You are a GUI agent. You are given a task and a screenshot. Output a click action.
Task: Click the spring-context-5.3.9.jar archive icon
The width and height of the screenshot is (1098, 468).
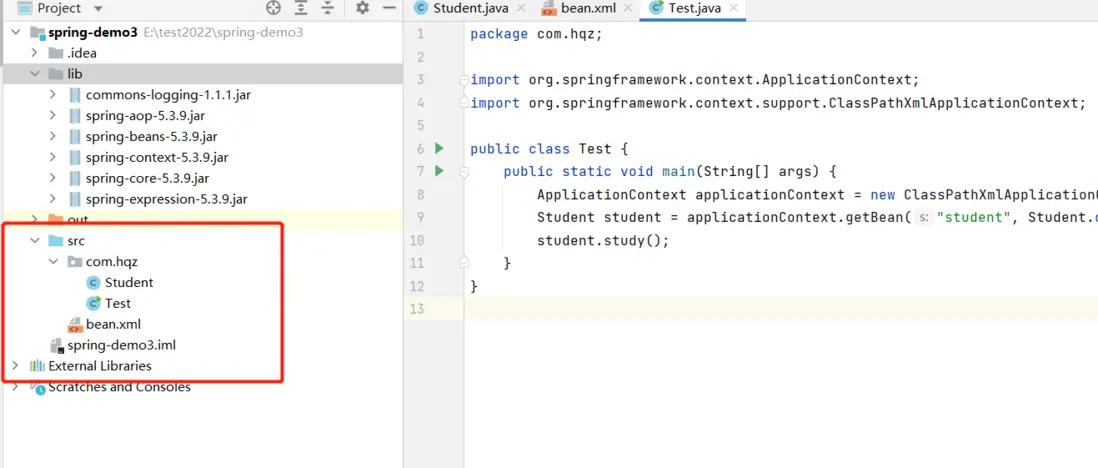tap(75, 157)
